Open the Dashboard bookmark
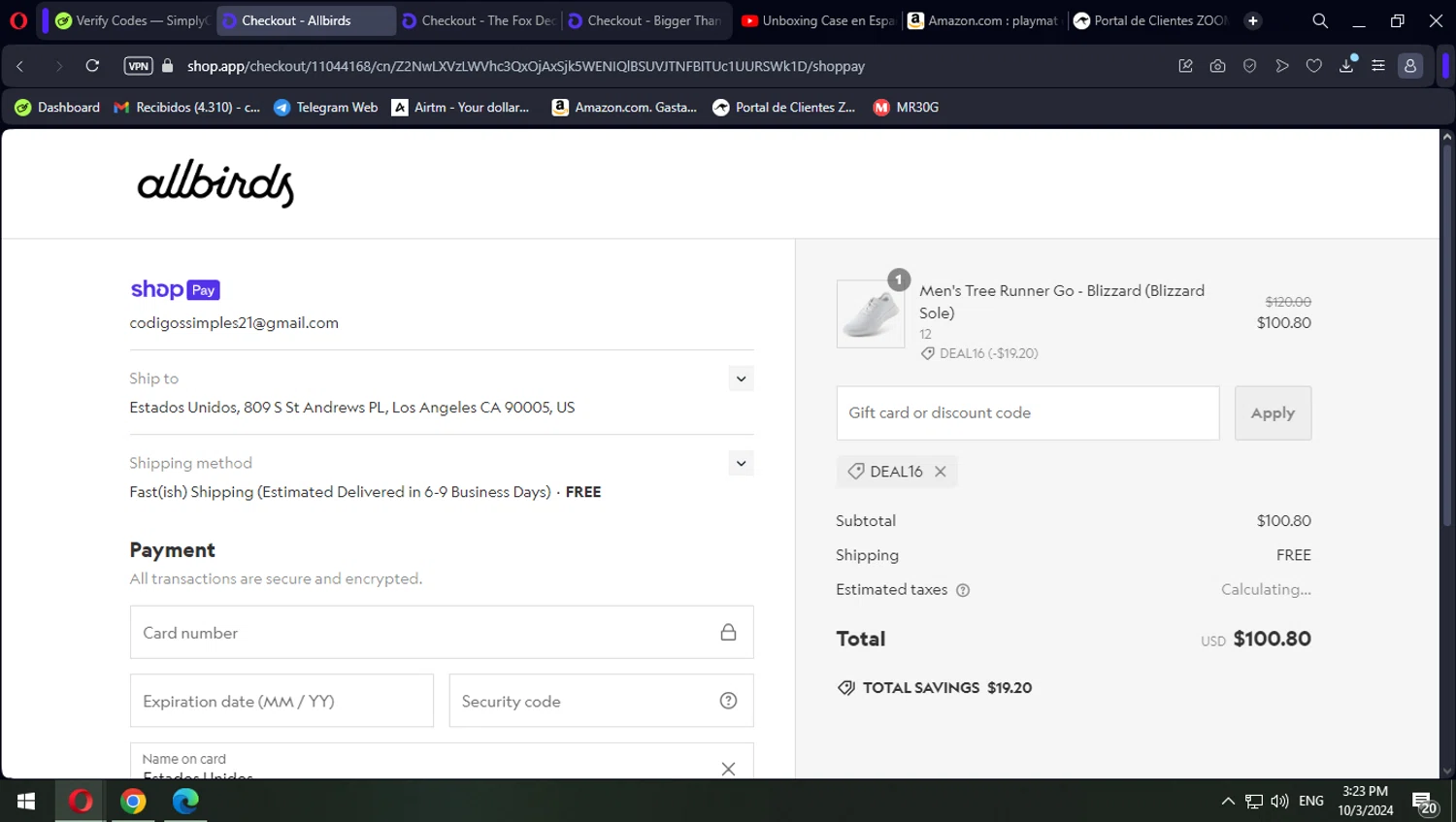Viewport: 1456px width, 822px height. 57,108
